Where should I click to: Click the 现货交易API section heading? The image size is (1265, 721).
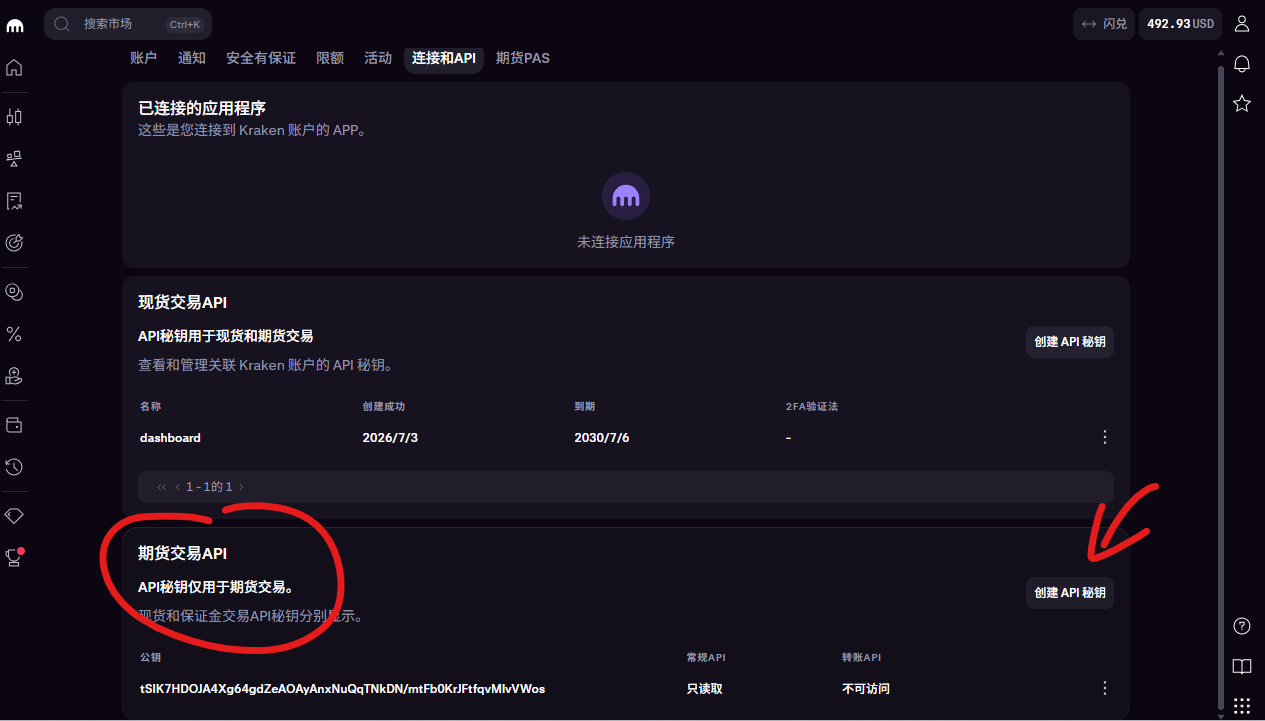tap(183, 302)
